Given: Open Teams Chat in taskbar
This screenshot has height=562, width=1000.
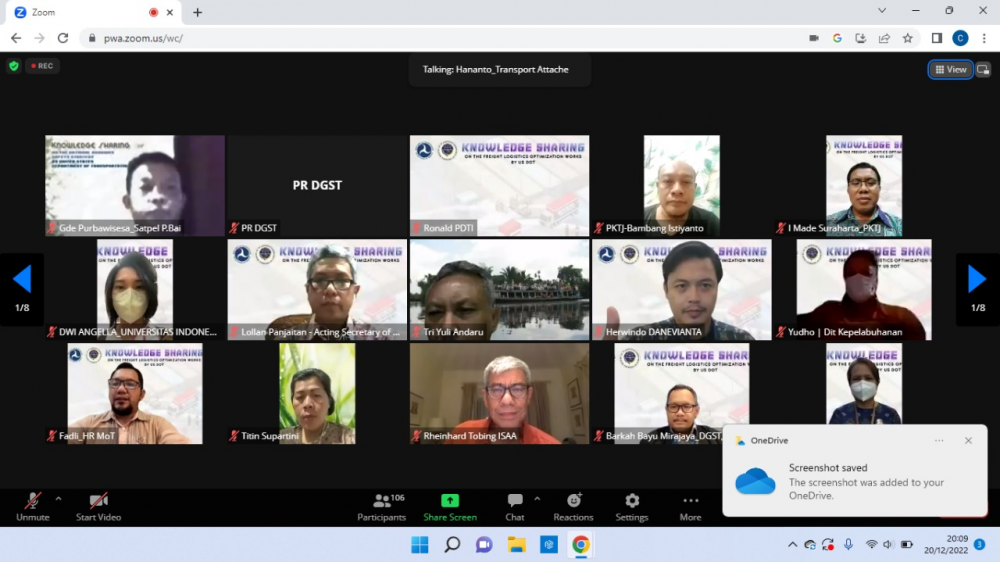Looking at the screenshot, I should point(484,545).
